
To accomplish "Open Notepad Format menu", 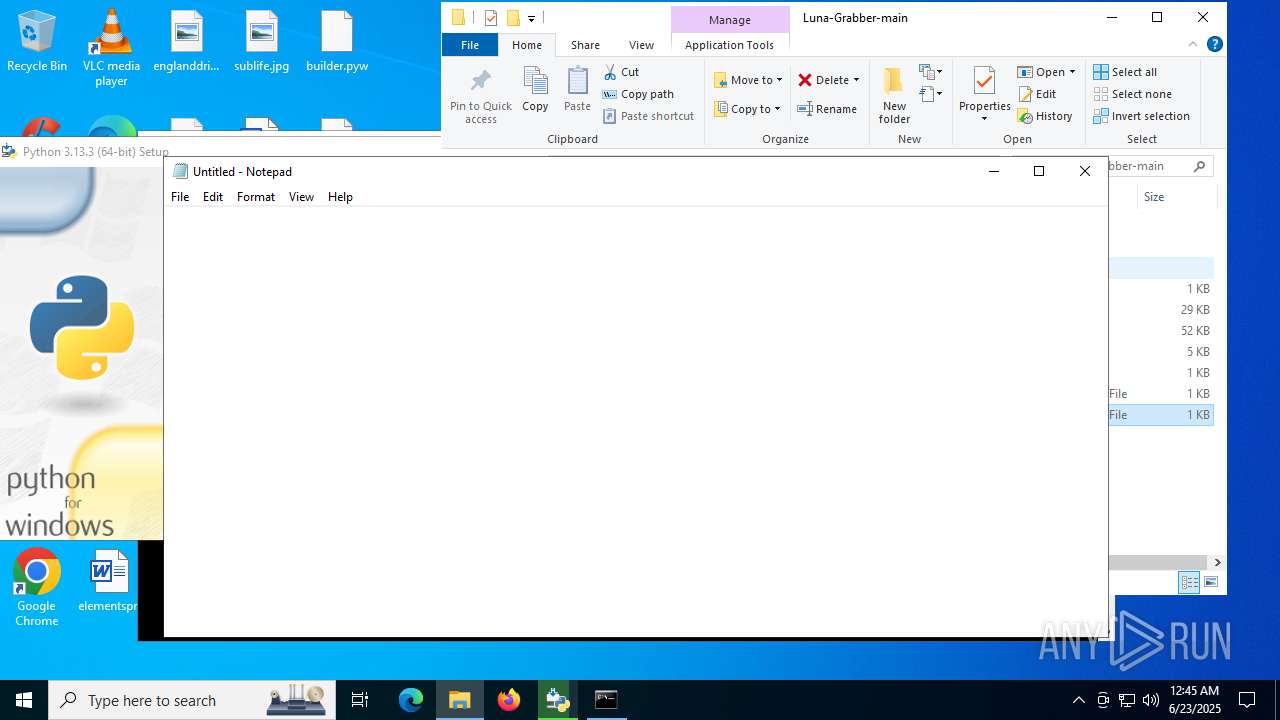I will 256,197.
